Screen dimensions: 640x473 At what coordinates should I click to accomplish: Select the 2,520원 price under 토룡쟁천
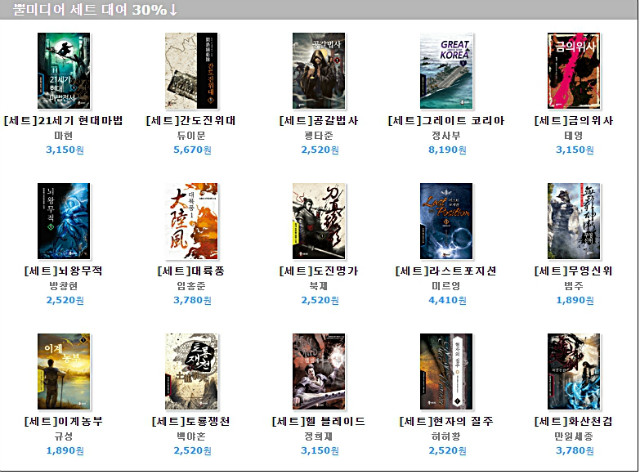click(x=192, y=451)
